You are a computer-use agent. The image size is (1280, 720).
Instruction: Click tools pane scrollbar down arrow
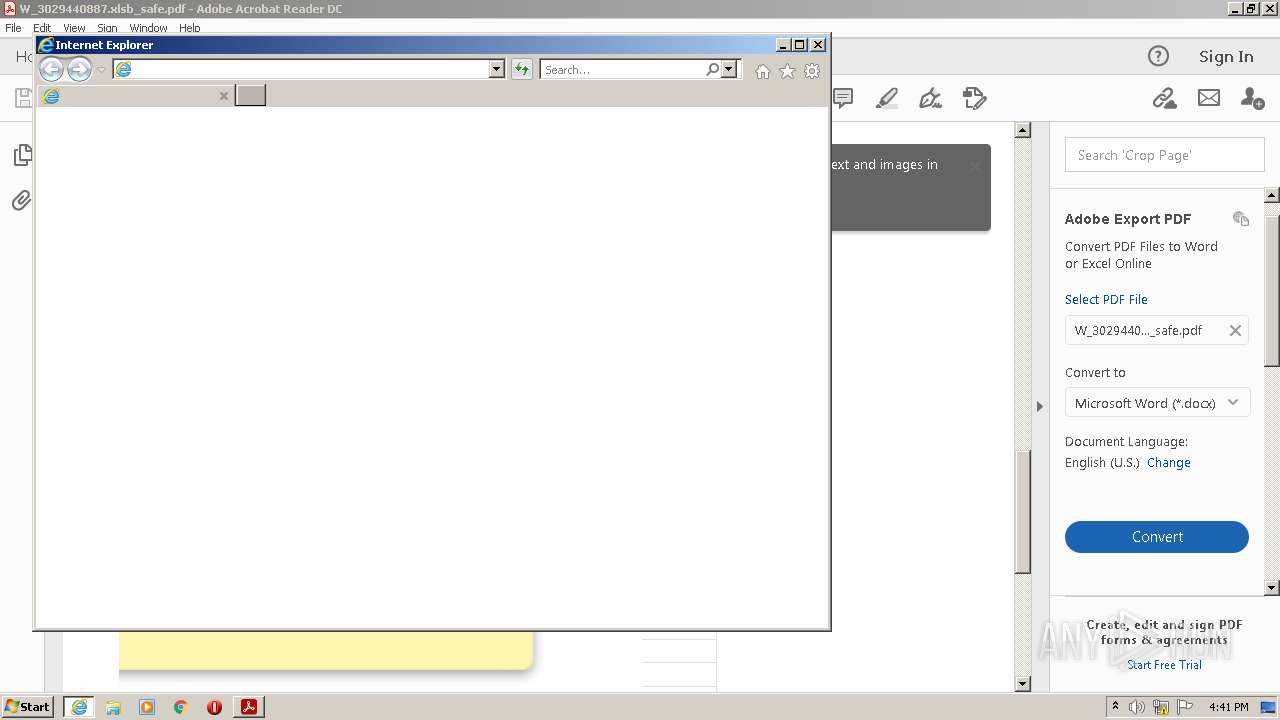point(1272,588)
